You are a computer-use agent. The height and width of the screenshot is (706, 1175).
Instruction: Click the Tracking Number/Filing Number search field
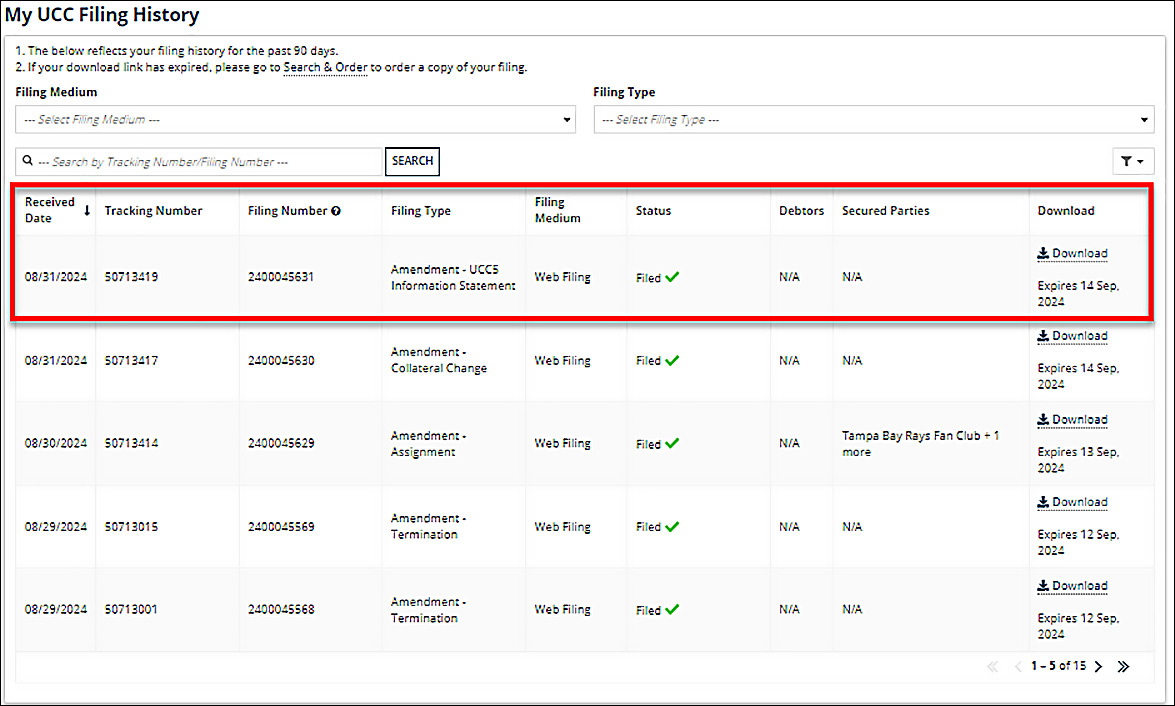[x=205, y=162]
